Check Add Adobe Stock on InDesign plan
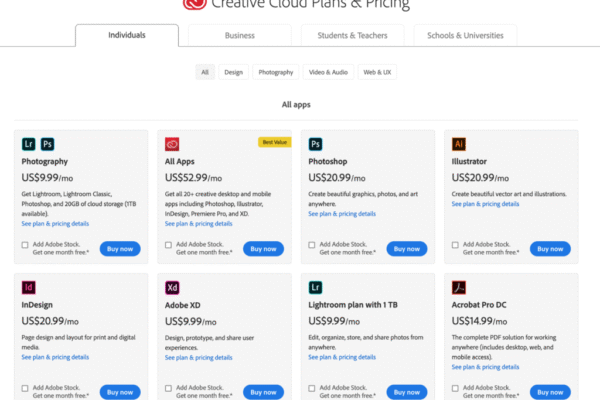Screen dimensions: 600x400 [x=25, y=389]
